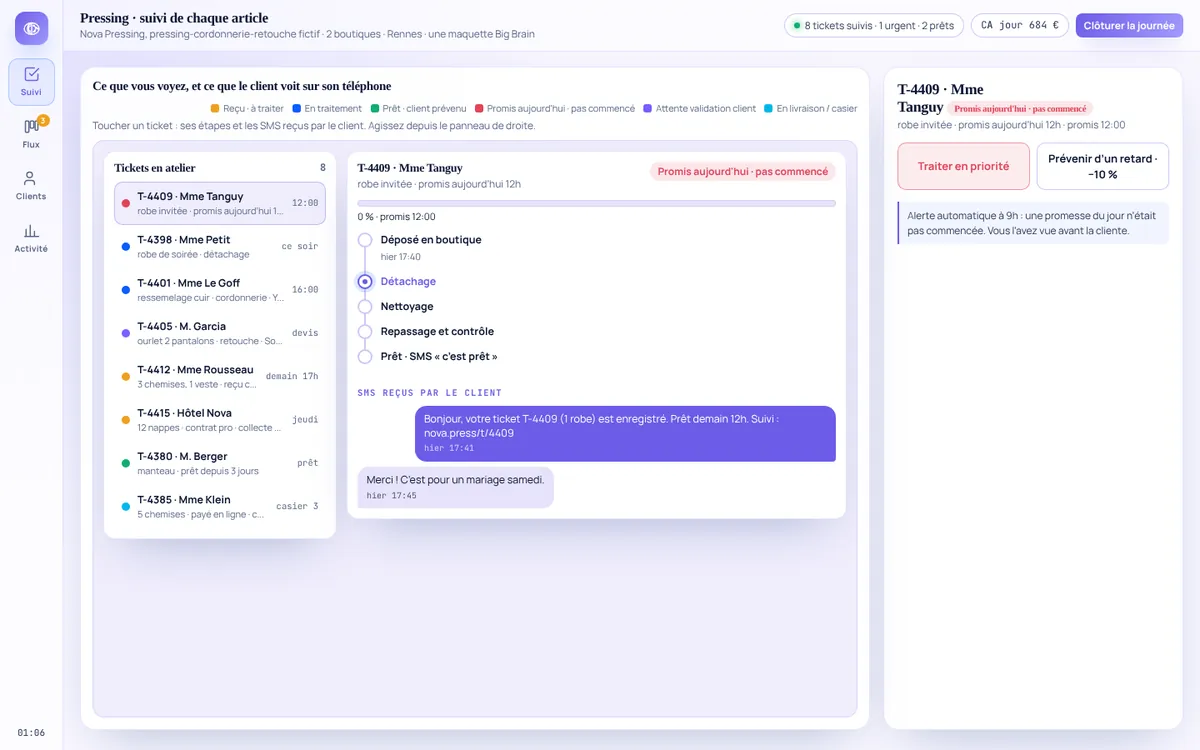The width and height of the screenshot is (1200, 750).
Task: Click the Déposé en boutique step circle
Action: point(365,240)
